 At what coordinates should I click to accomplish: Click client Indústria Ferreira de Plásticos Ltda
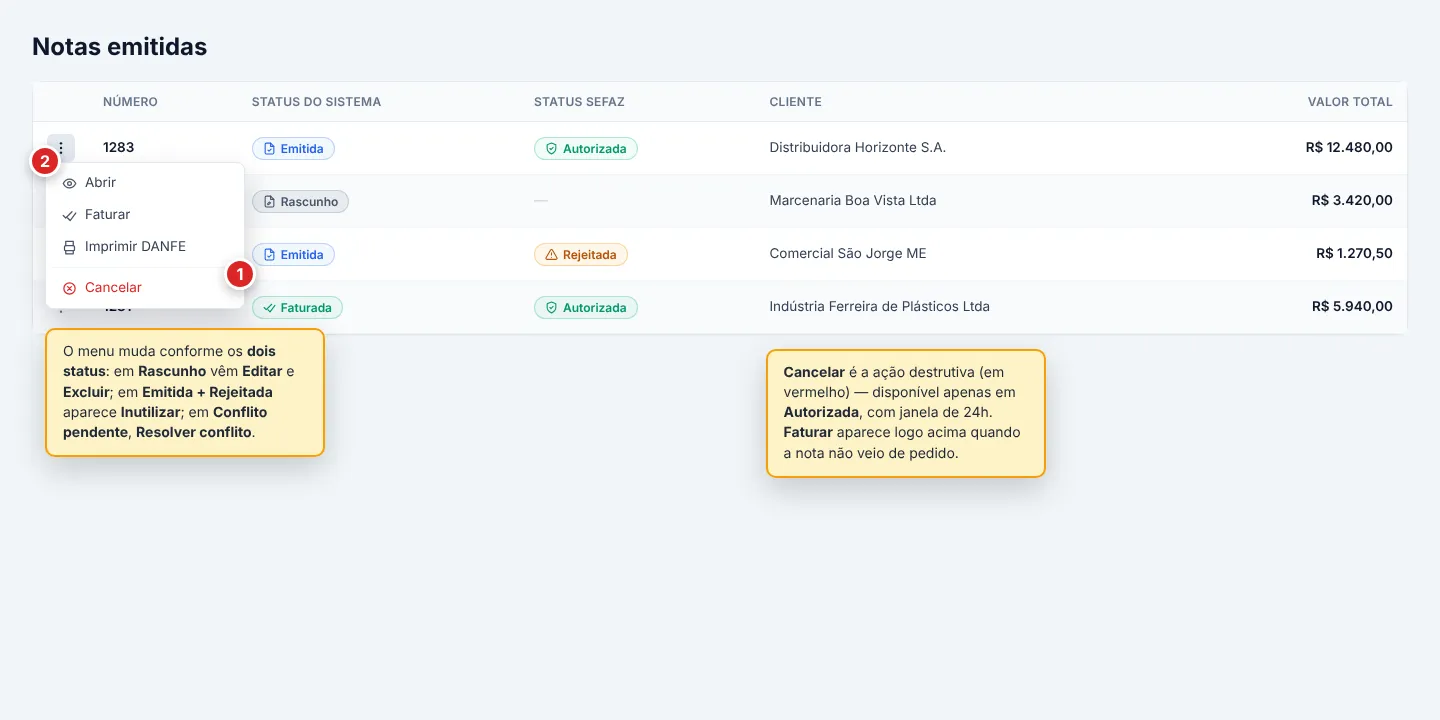click(879, 306)
